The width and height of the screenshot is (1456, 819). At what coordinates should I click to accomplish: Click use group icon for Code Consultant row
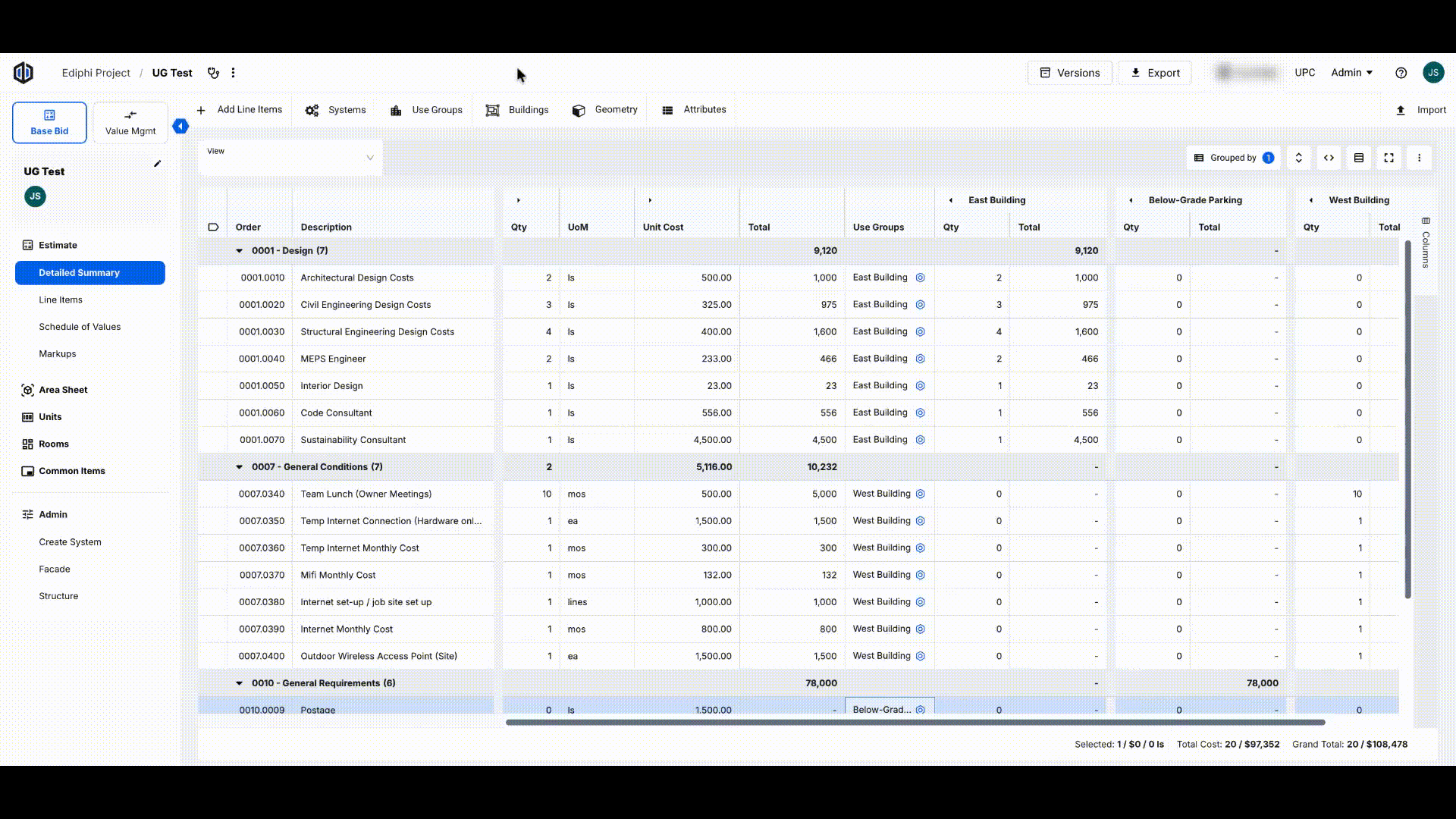(920, 413)
